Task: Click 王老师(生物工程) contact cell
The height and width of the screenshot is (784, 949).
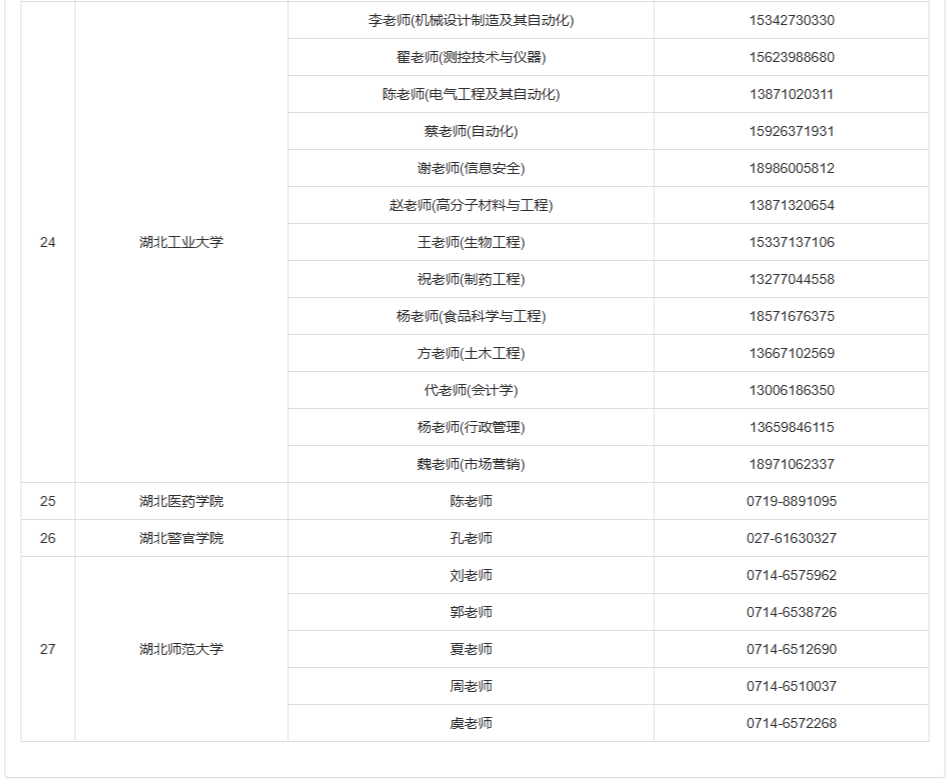Action: click(x=471, y=242)
